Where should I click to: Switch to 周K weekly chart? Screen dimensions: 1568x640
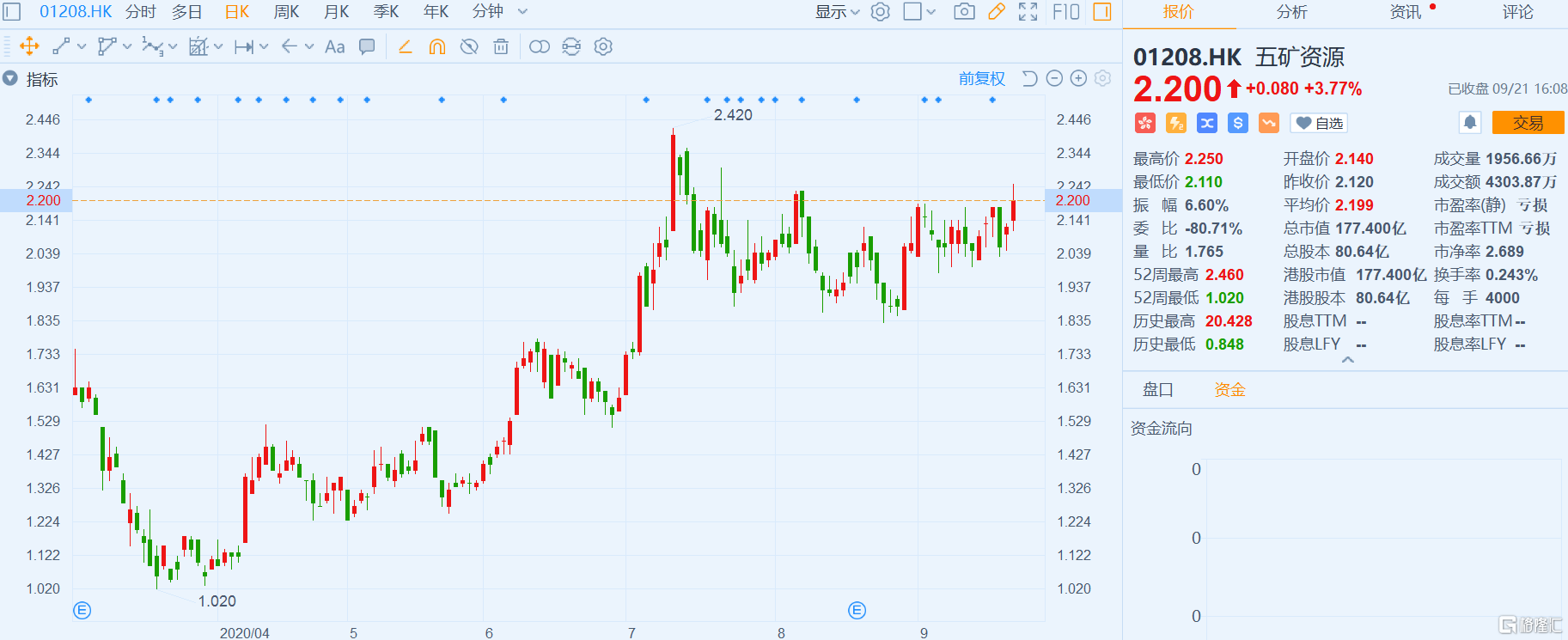point(286,12)
